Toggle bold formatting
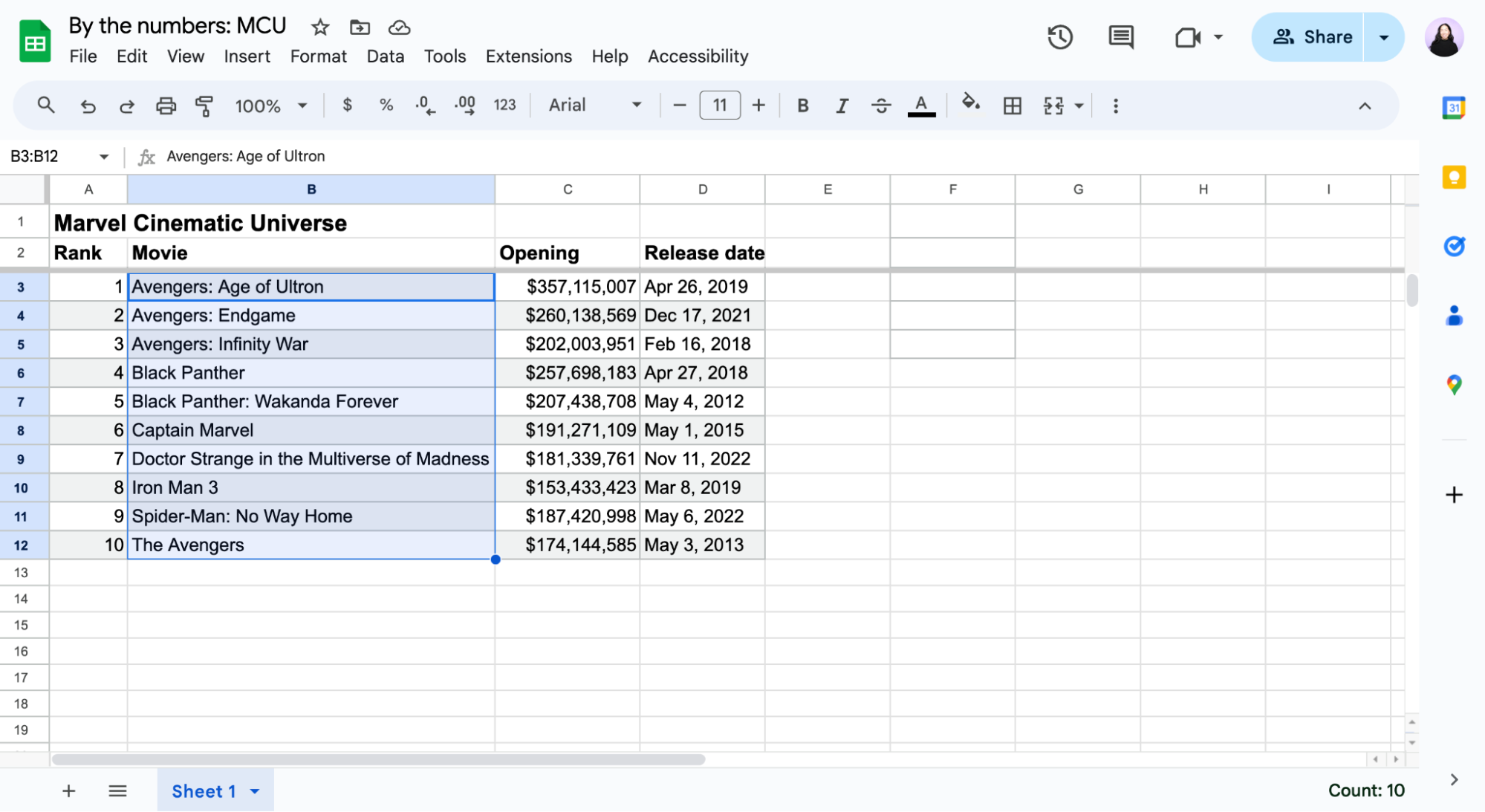Screen dimensions: 1485x812 tap(802, 105)
